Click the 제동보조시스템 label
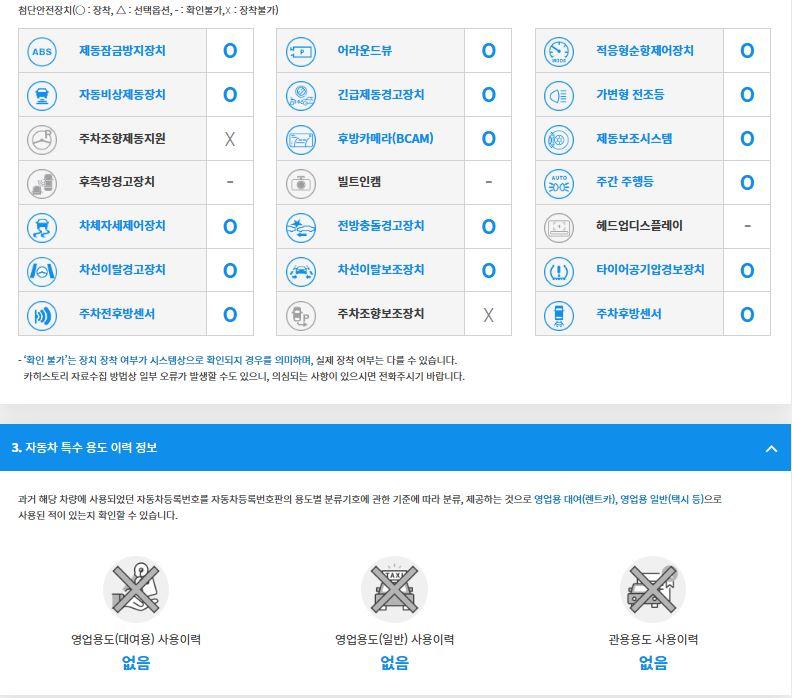The height and width of the screenshot is (698, 792). (x=634, y=139)
